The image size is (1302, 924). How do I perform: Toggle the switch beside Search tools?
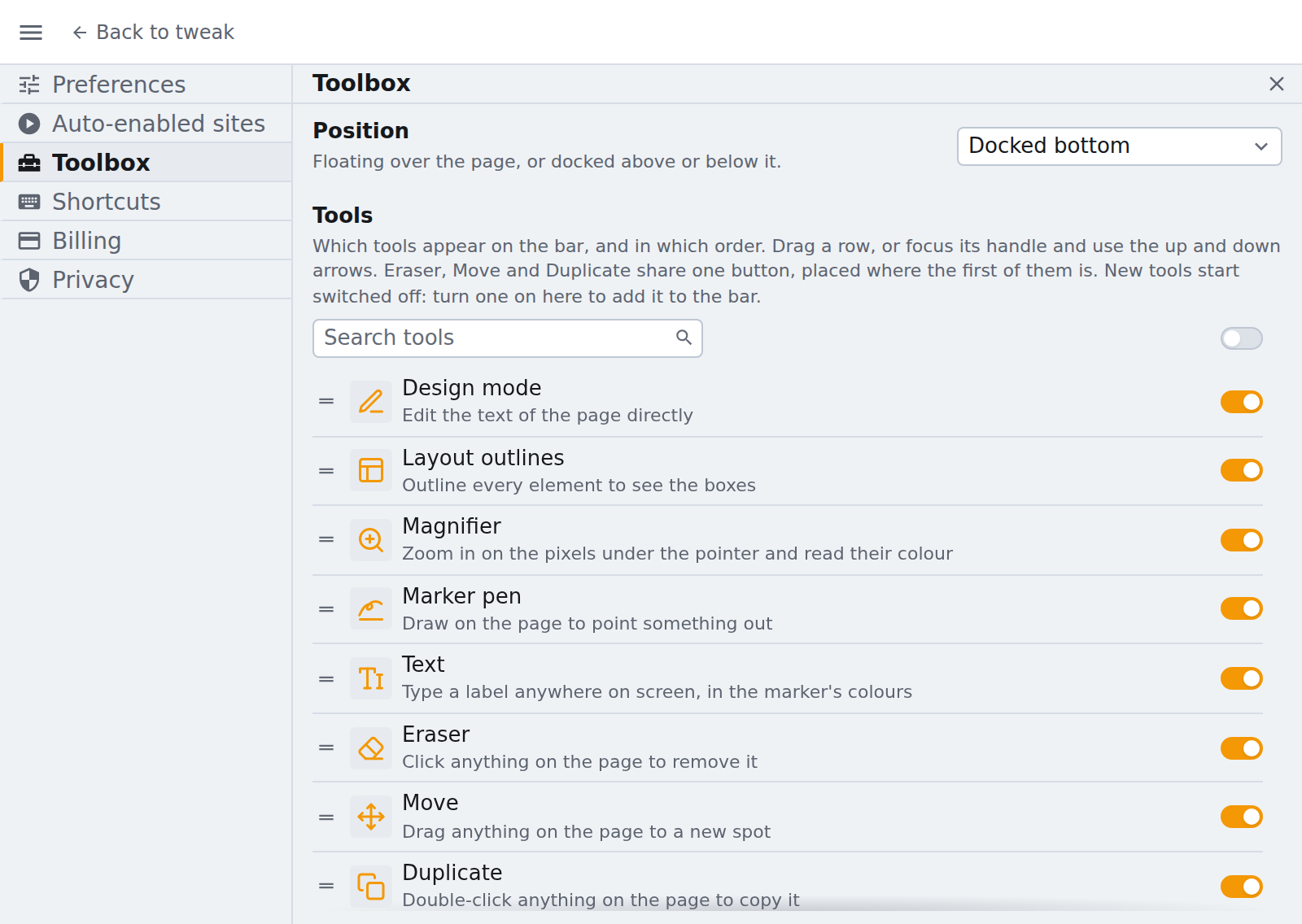(1241, 338)
